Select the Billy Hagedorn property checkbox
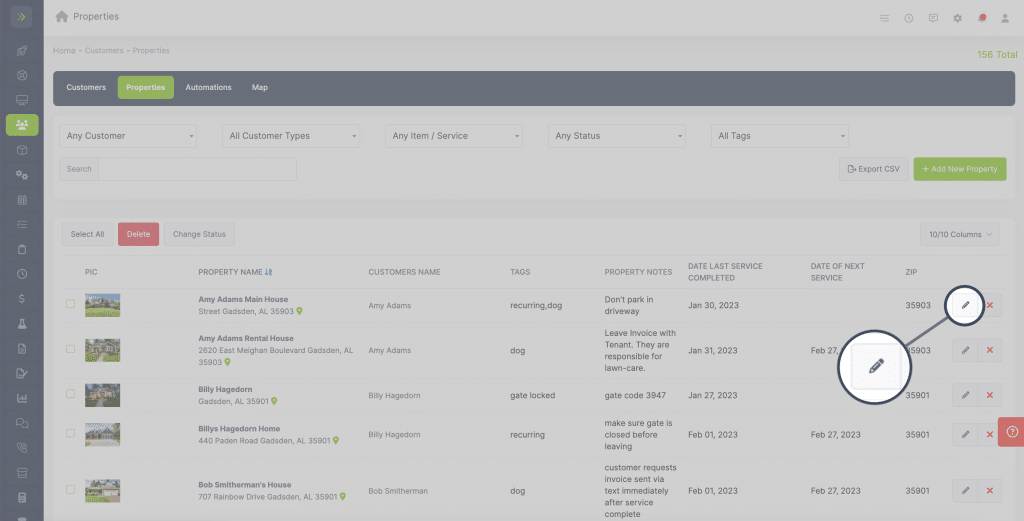This screenshot has height=521, width=1024. tap(71, 394)
